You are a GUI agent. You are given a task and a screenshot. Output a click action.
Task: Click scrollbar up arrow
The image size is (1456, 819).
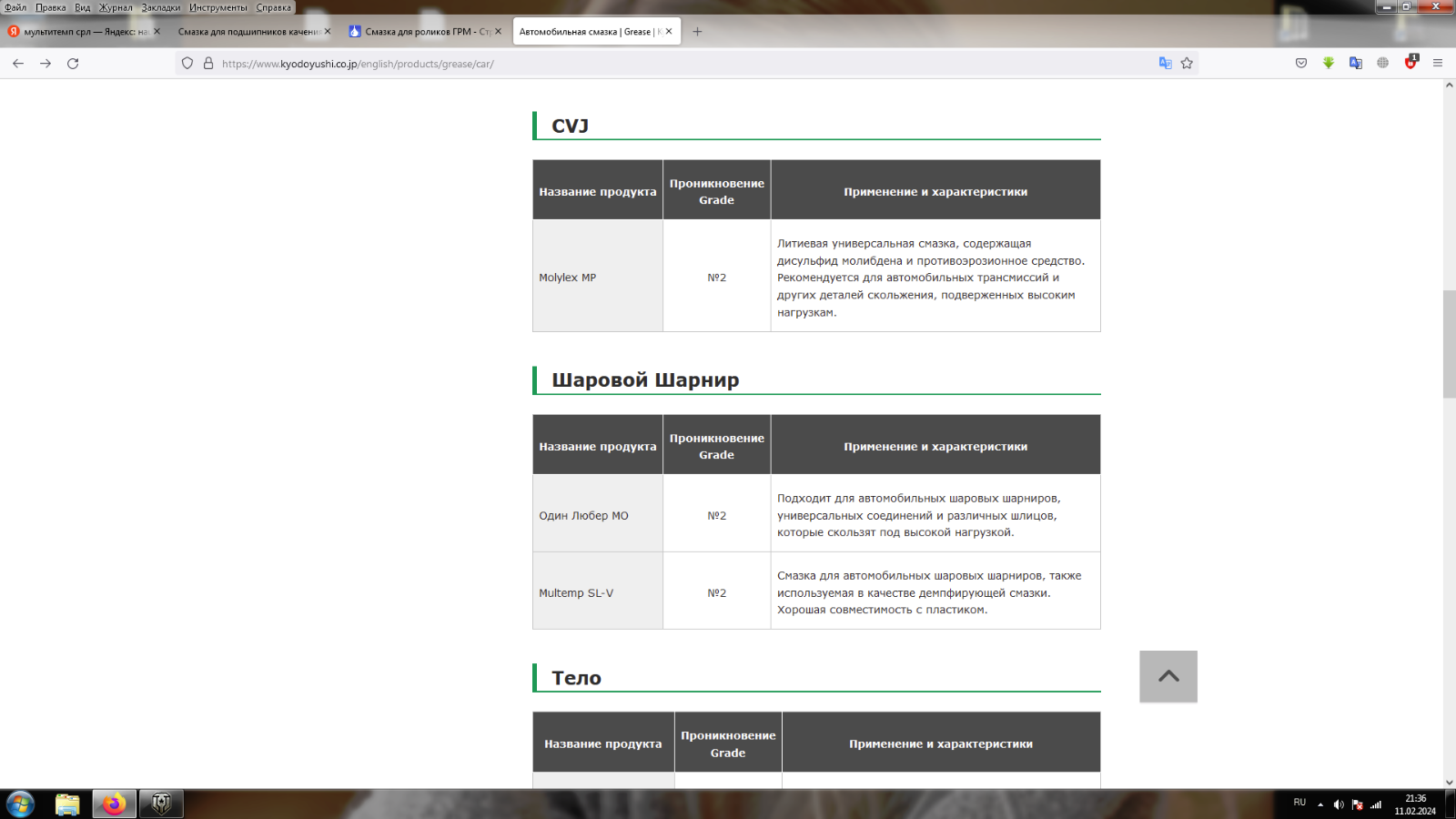tap(1449, 85)
